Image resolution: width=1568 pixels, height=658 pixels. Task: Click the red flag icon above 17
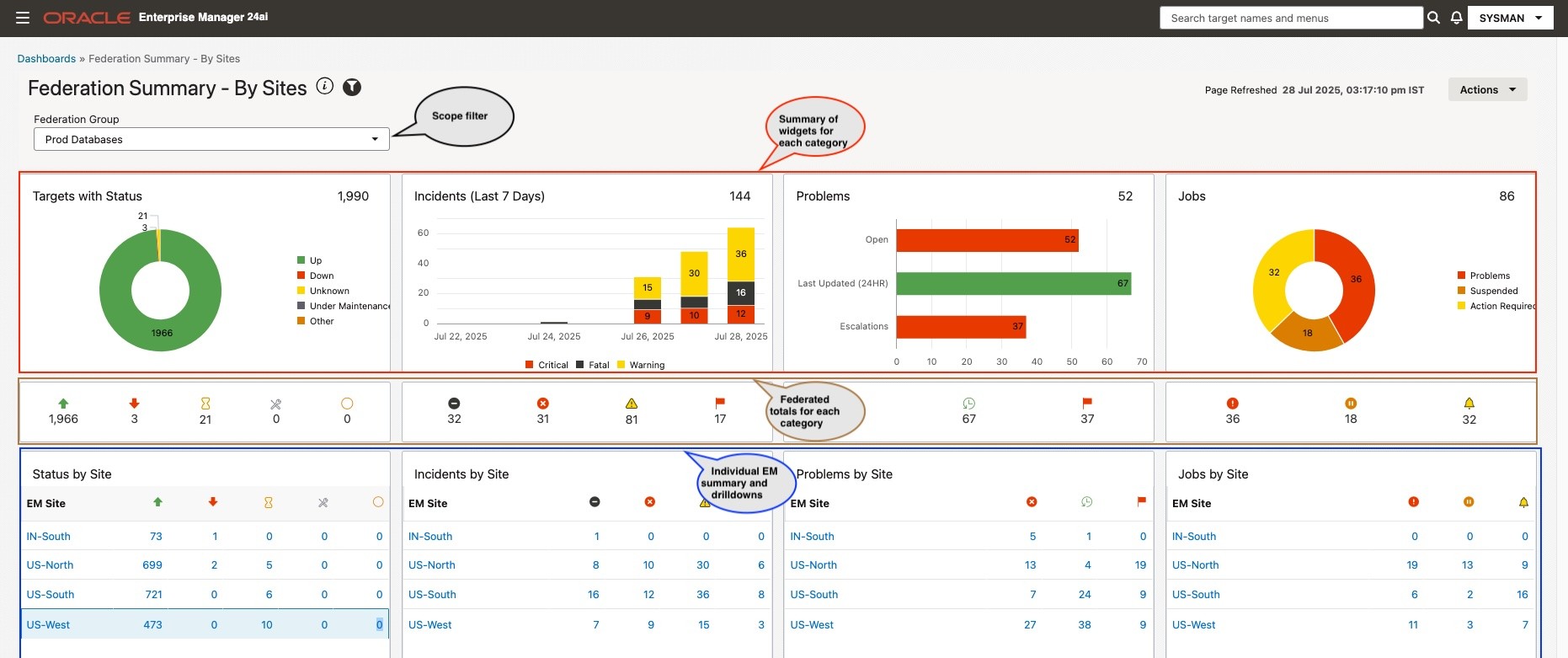[720, 404]
